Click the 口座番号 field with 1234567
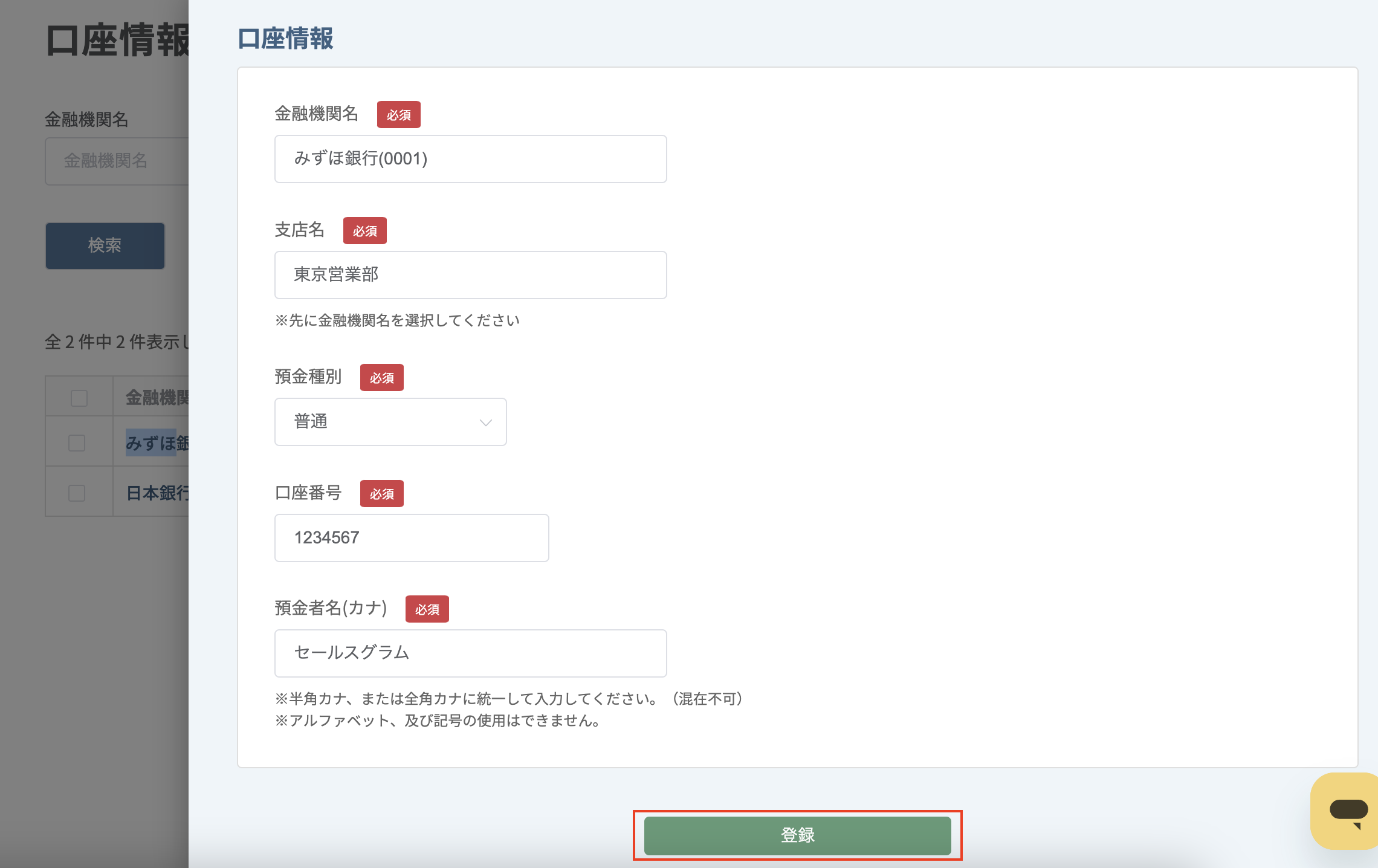1378x868 pixels. (412, 538)
